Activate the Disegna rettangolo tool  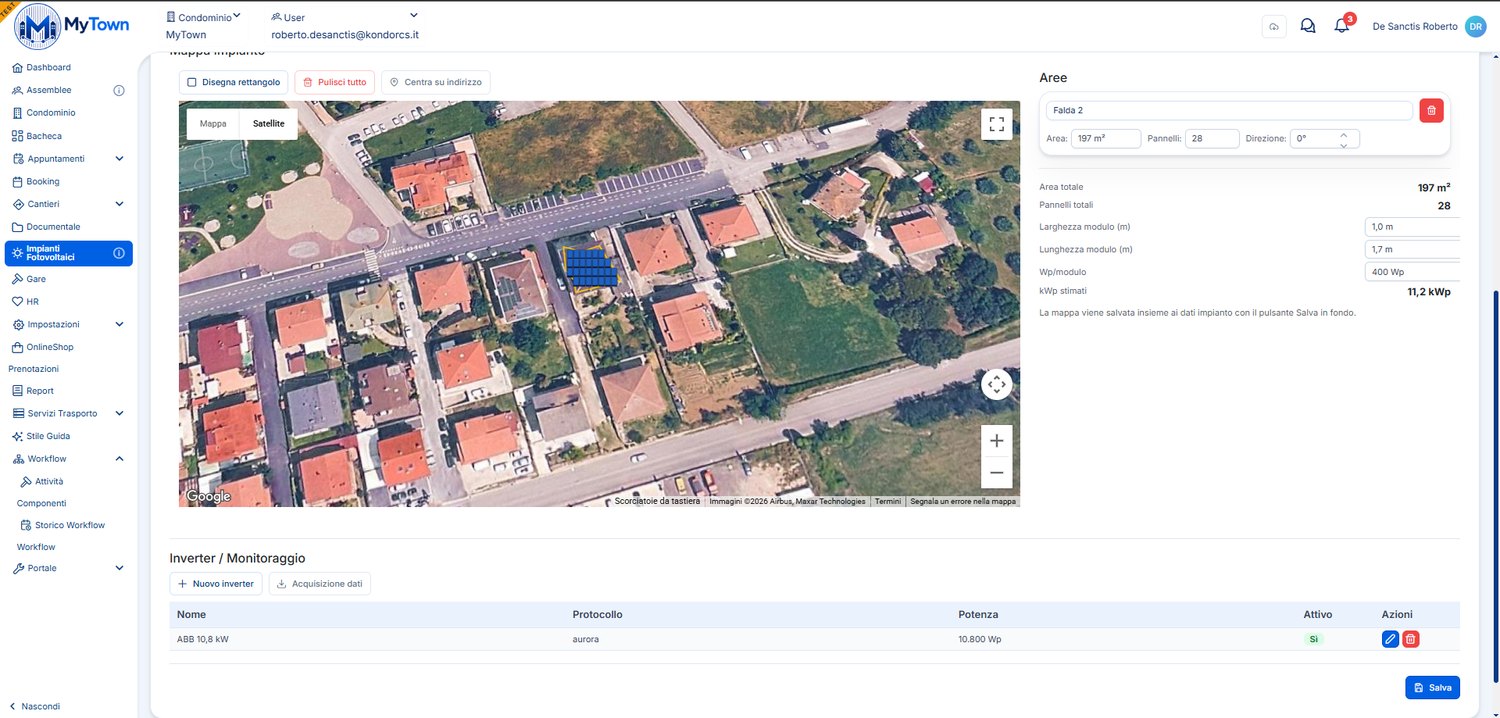click(235, 82)
